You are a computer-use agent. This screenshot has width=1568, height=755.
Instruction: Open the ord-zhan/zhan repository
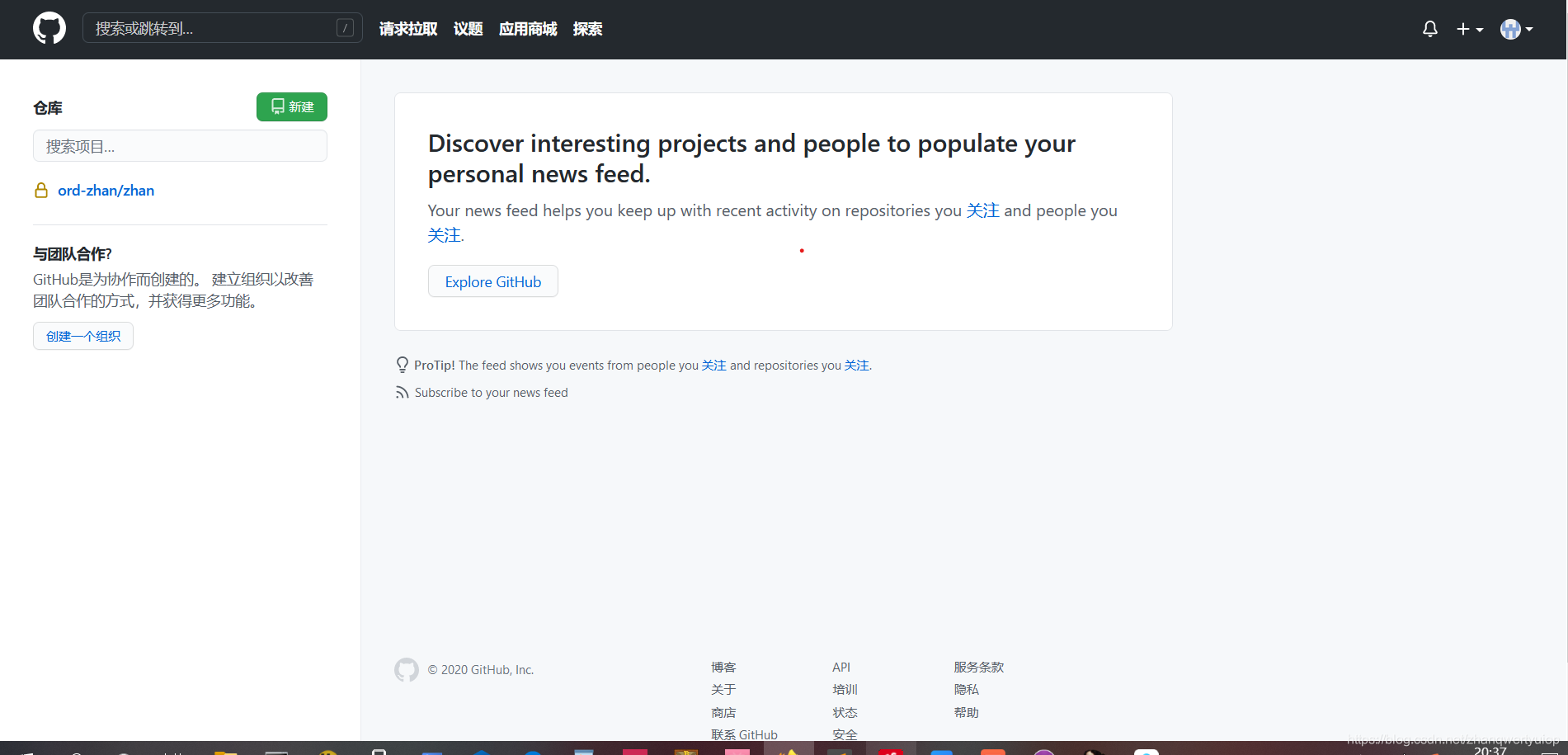tap(106, 191)
